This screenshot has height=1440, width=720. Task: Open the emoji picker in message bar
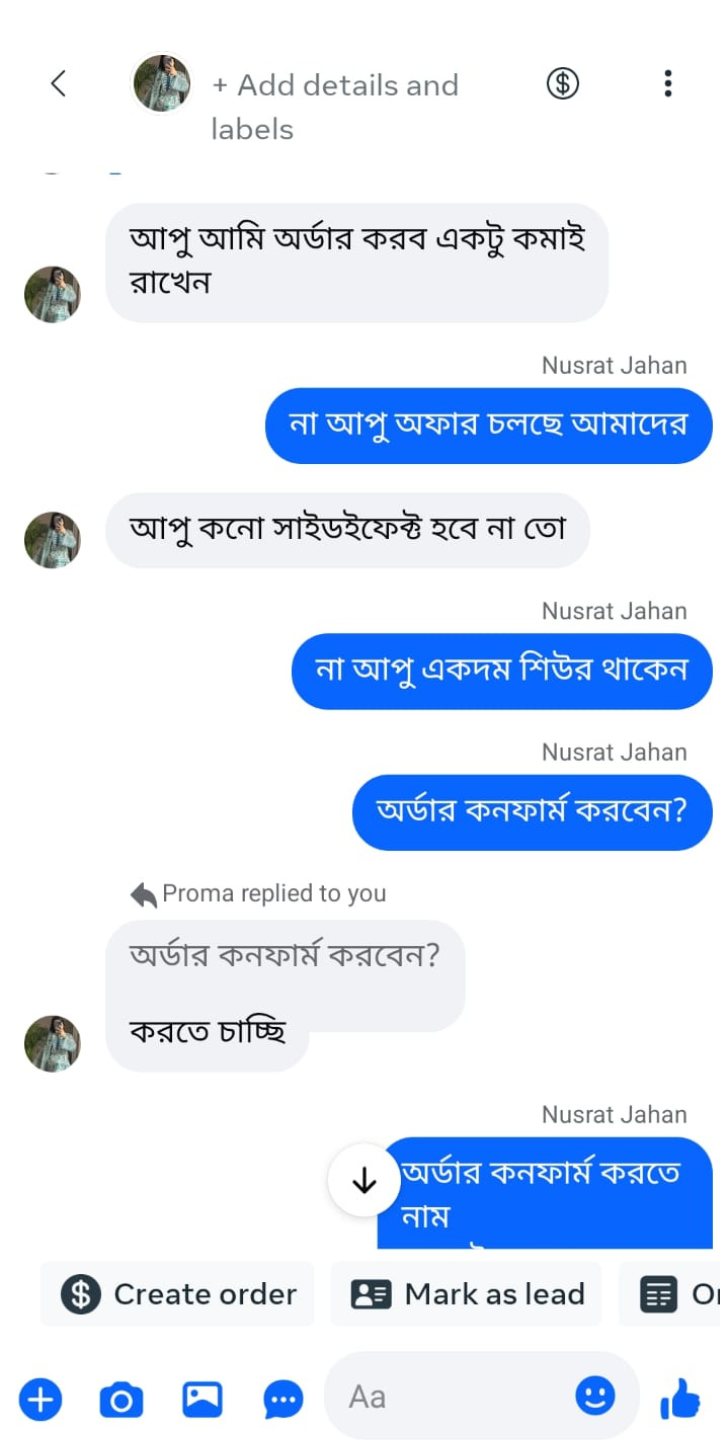[x=594, y=1397]
